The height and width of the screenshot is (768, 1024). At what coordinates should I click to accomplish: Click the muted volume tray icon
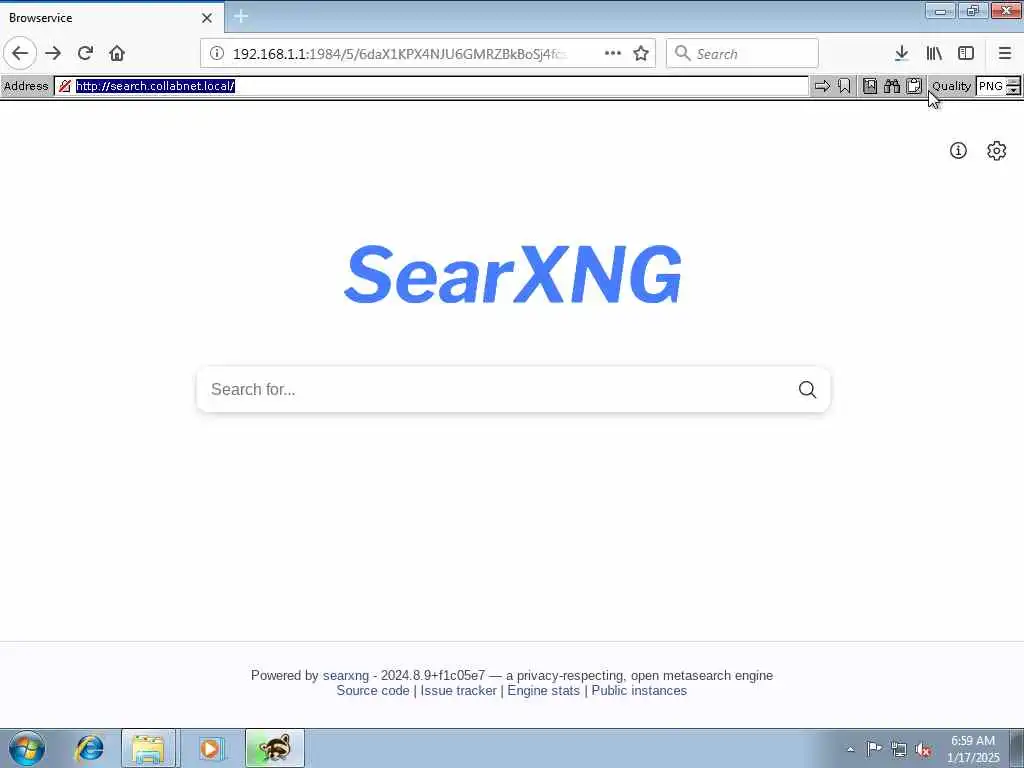pyautogui.click(x=923, y=749)
